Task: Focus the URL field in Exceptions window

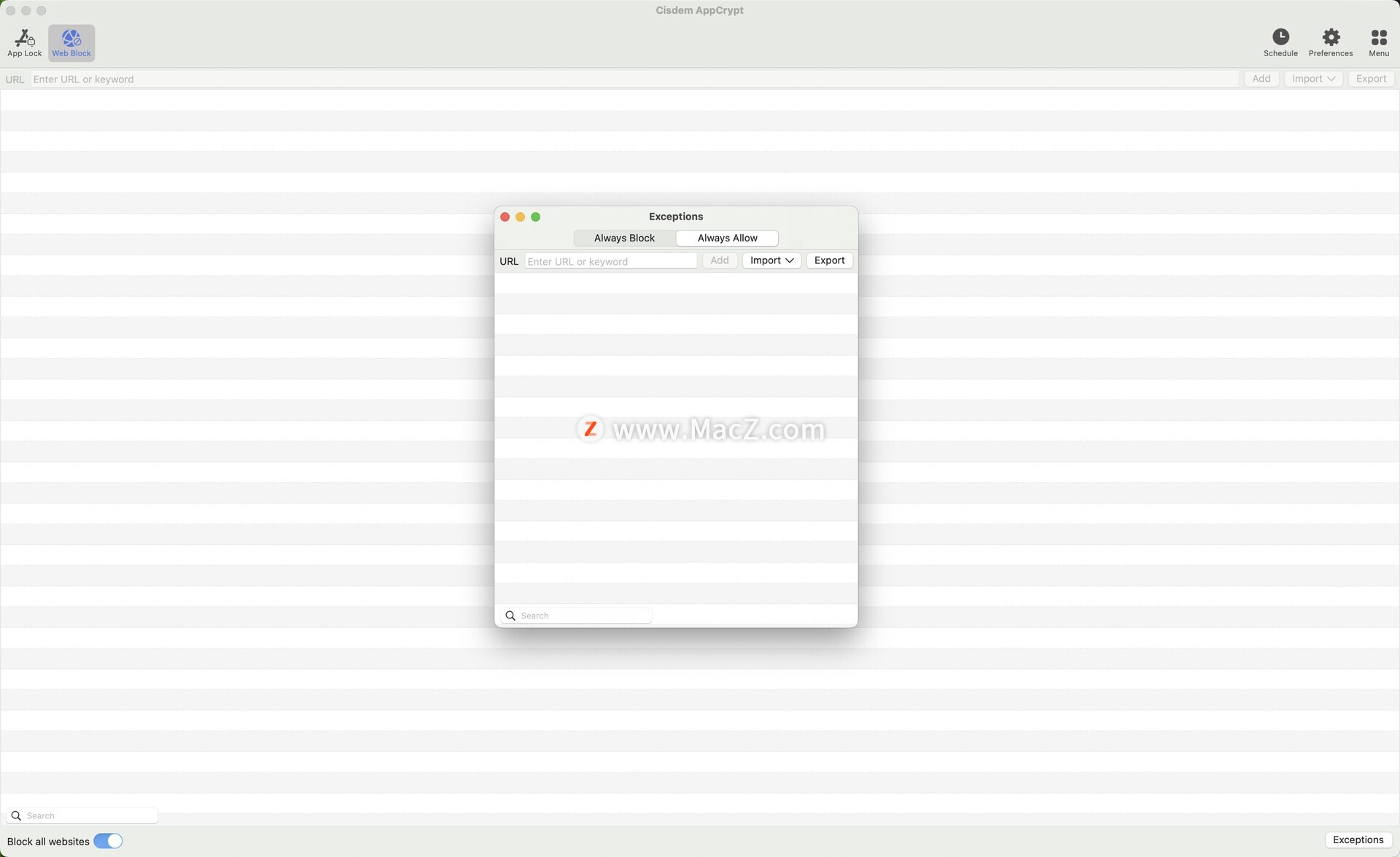Action: pos(610,261)
